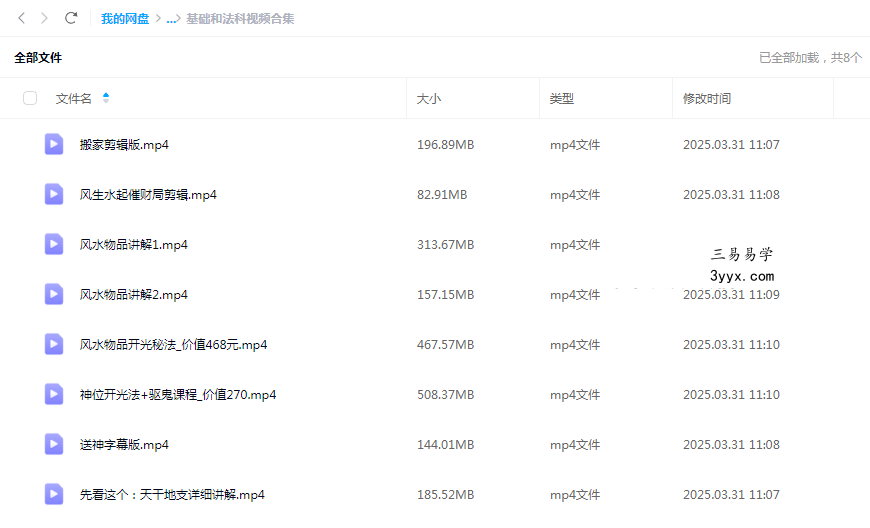Image resolution: width=870 pixels, height=528 pixels.
Task: Open file 风水物品讲解1.mp4
Action: coord(134,245)
